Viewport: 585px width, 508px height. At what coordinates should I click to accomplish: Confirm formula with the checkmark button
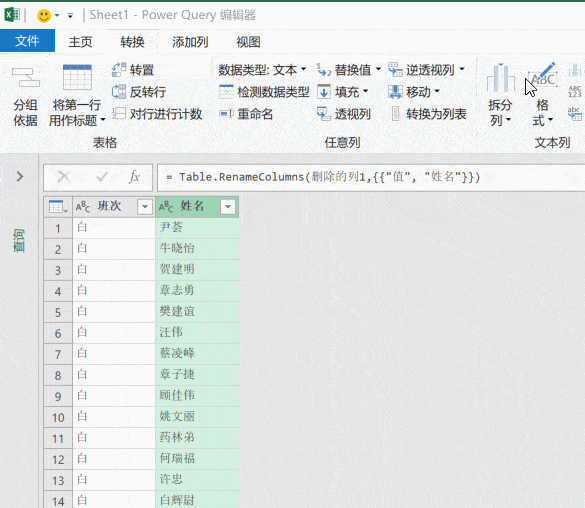coord(101,177)
